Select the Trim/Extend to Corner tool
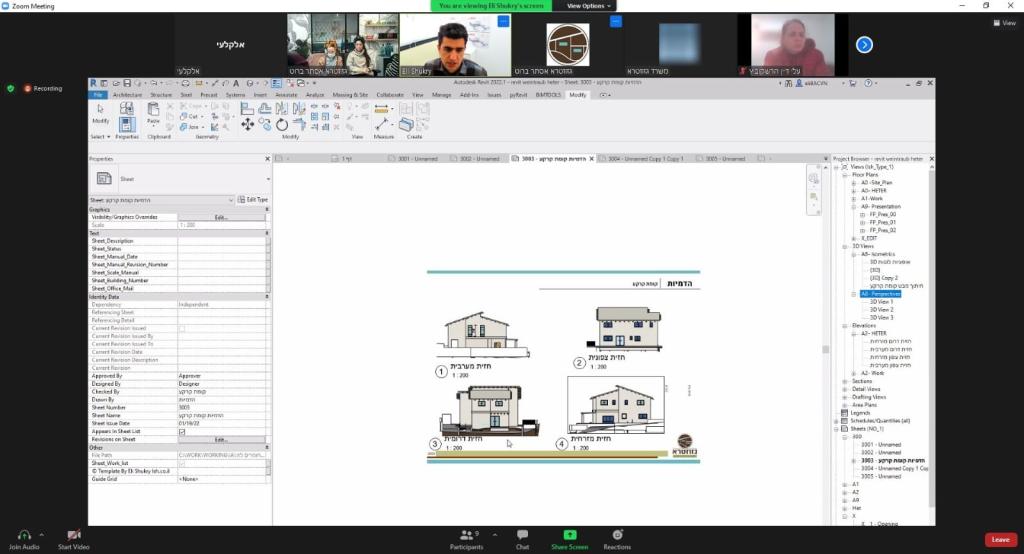 pos(299,124)
